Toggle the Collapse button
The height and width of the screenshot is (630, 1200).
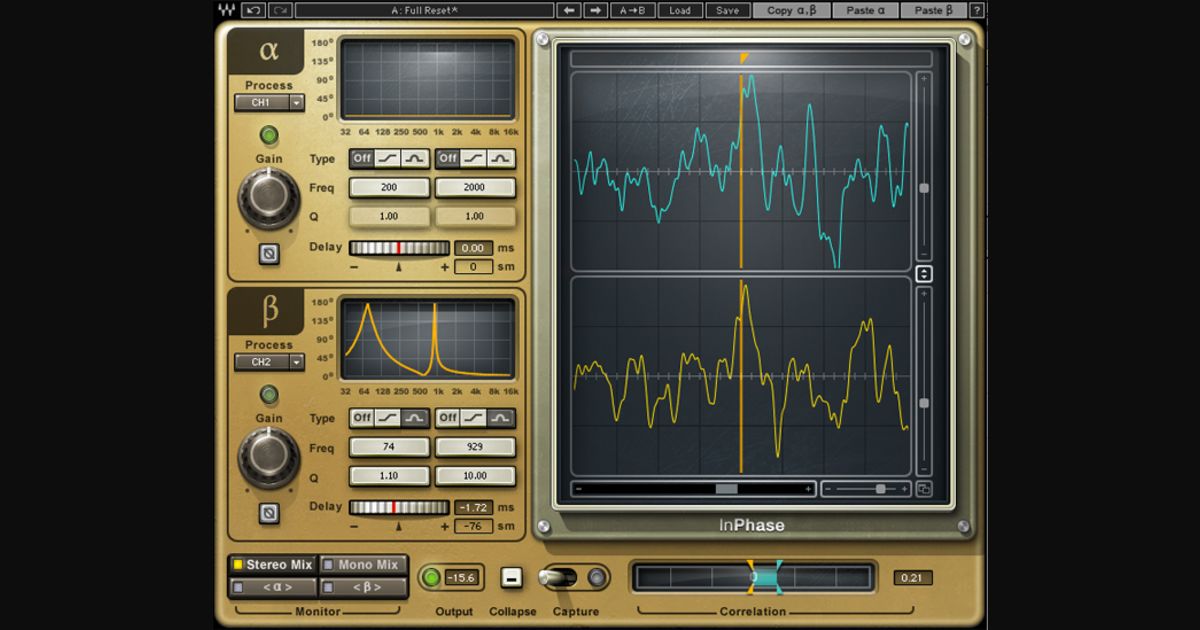coord(513,577)
